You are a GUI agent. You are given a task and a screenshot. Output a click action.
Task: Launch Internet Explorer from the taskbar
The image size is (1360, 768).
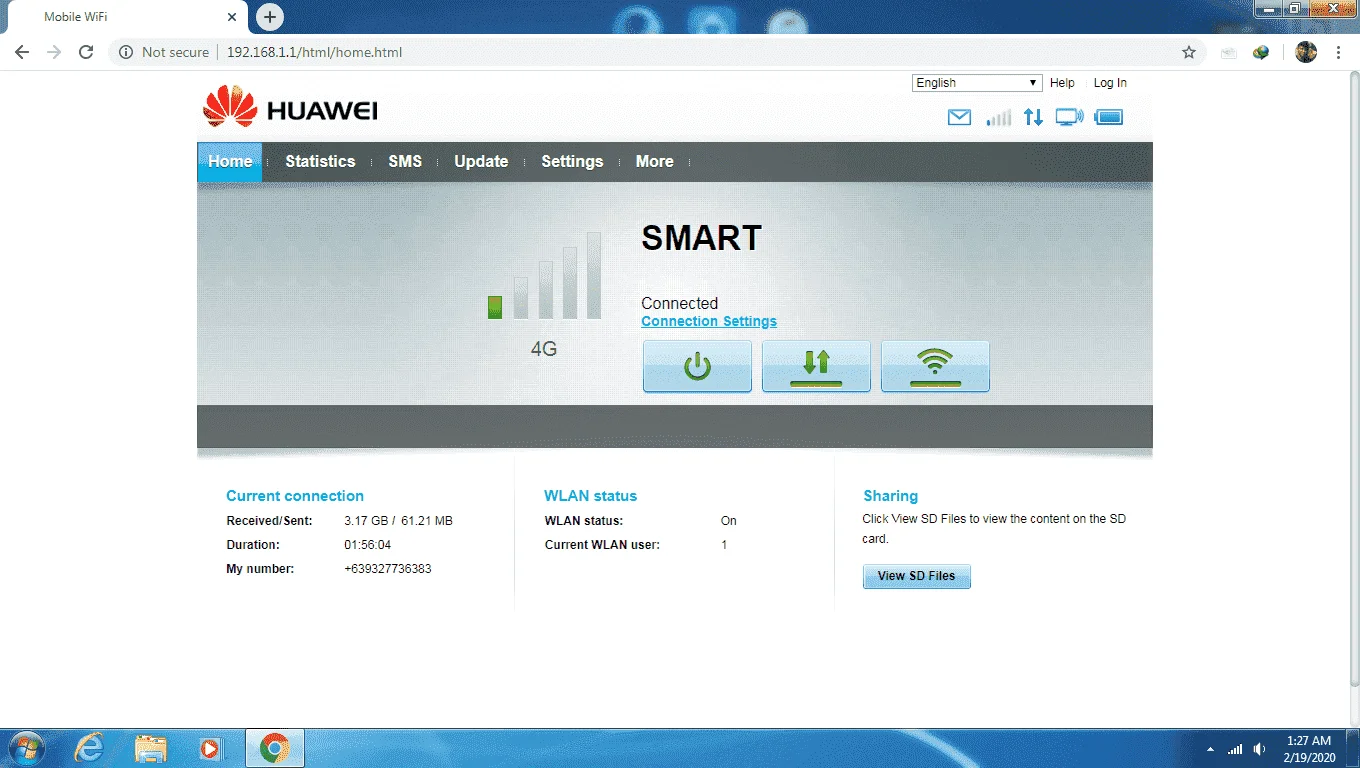89,748
